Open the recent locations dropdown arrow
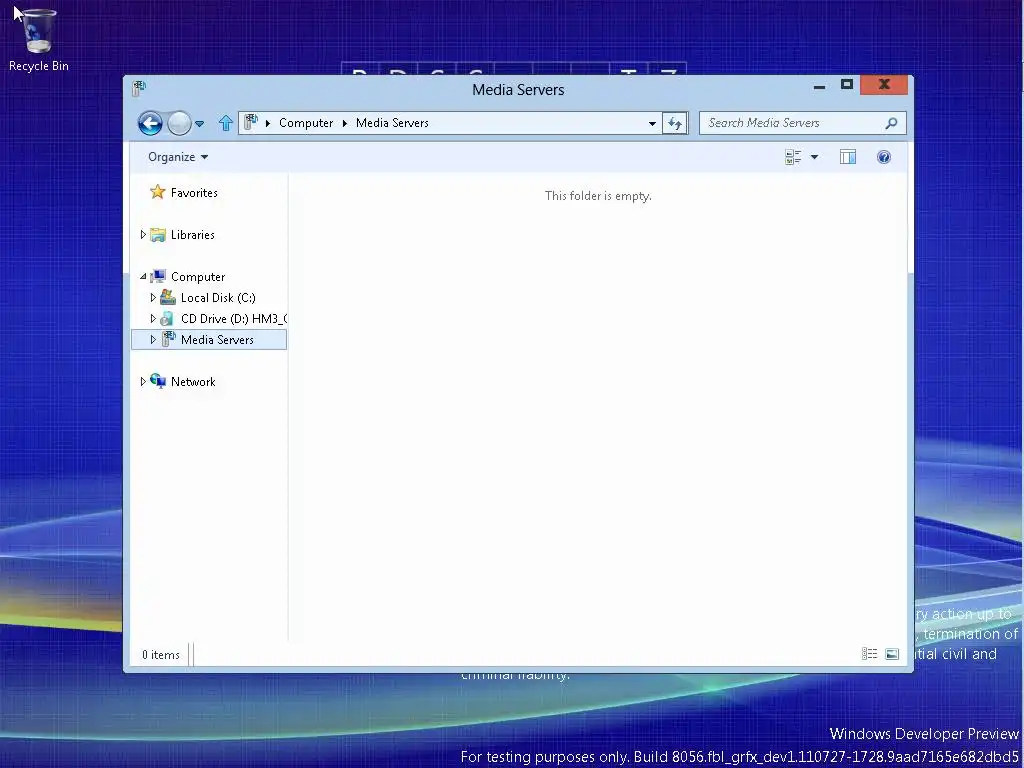The image size is (1024, 768). coord(200,123)
